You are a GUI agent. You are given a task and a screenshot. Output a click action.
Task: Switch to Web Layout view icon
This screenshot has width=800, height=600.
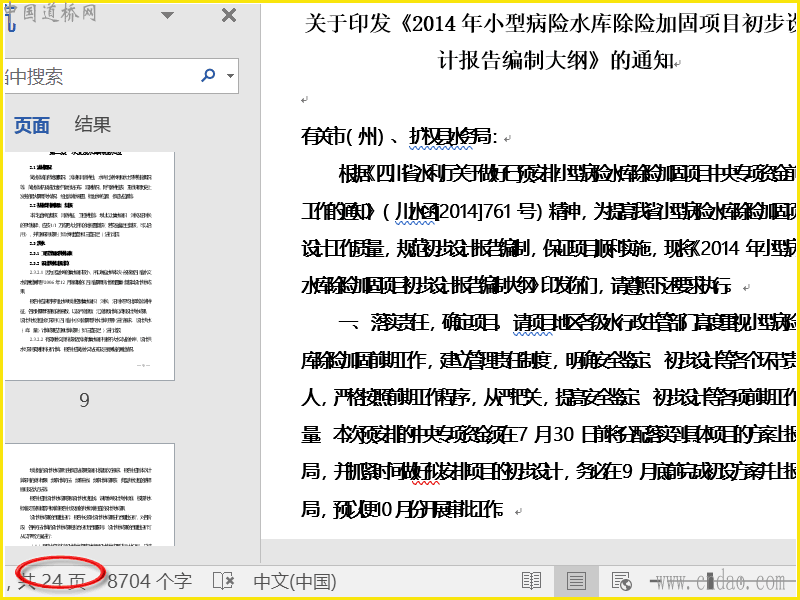621,581
